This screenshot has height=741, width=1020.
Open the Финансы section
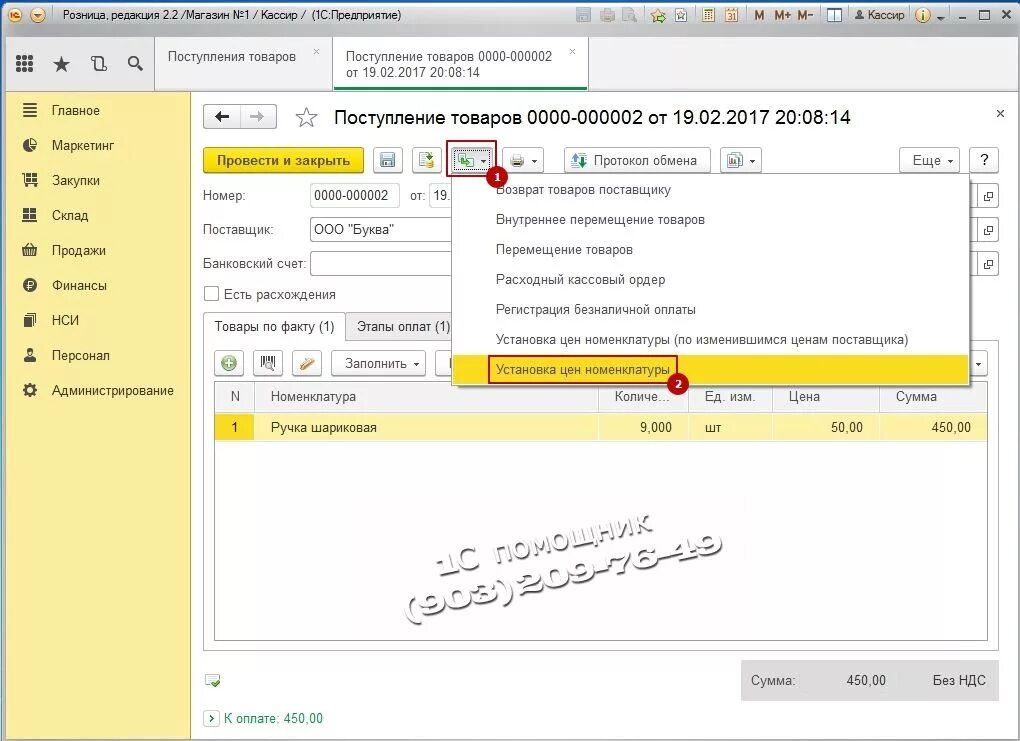pos(79,286)
